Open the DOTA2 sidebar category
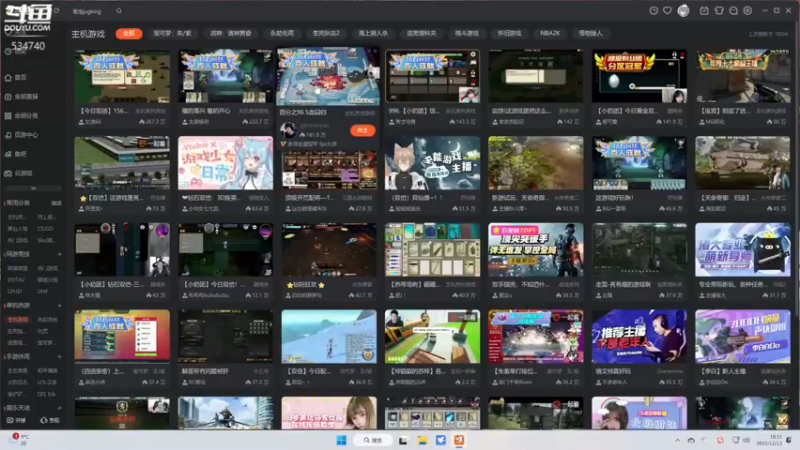The width and height of the screenshot is (800, 450). [x=16, y=280]
